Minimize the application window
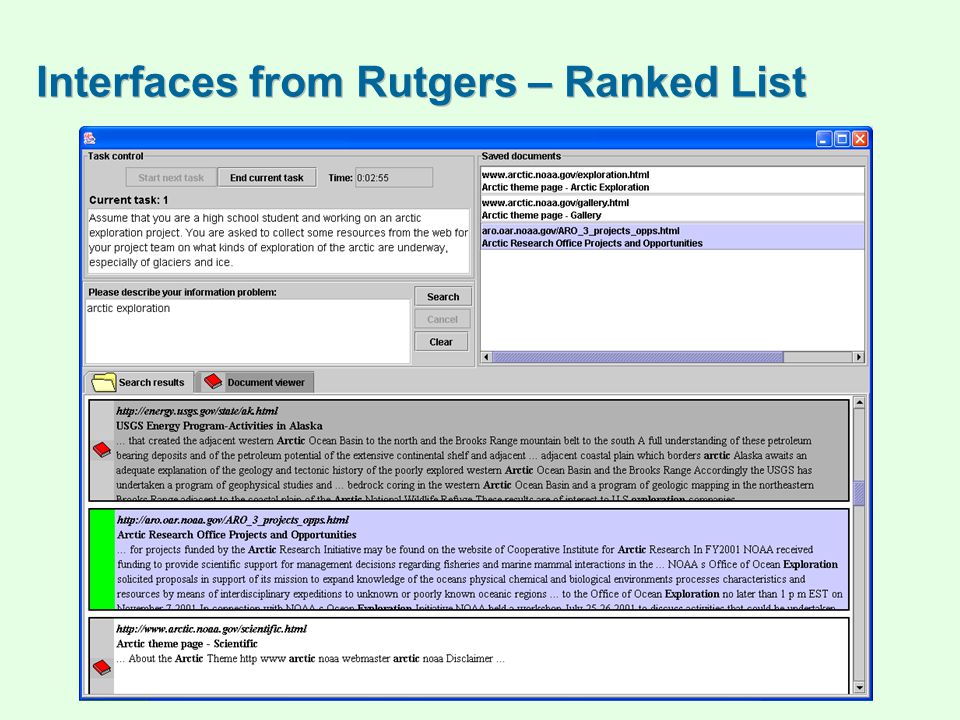Image resolution: width=960 pixels, height=720 pixels. click(824, 139)
